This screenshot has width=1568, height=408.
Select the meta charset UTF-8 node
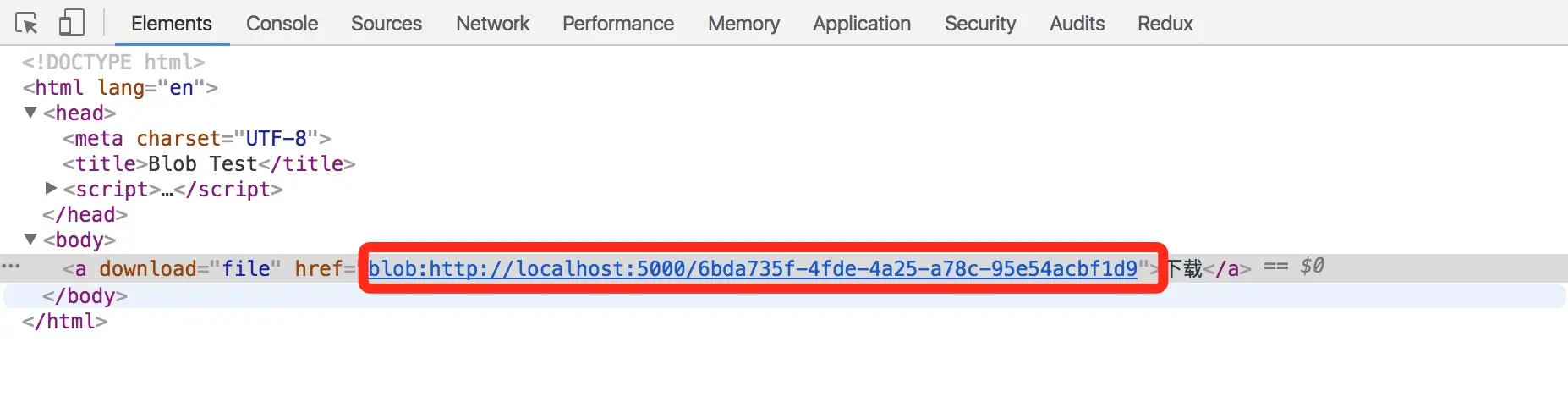(x=196, y=138)
